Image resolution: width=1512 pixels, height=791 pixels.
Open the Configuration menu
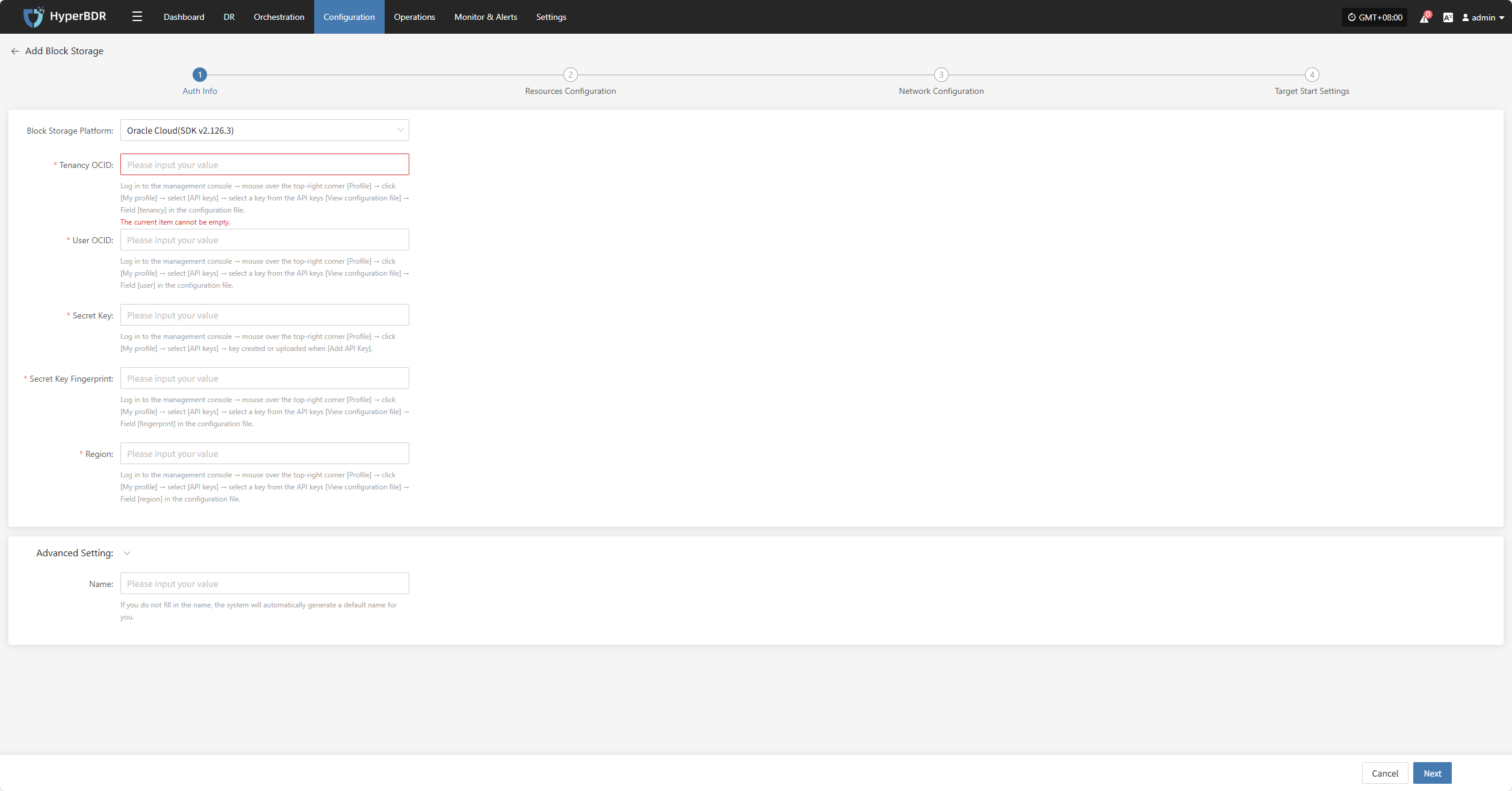coord(349,17)
